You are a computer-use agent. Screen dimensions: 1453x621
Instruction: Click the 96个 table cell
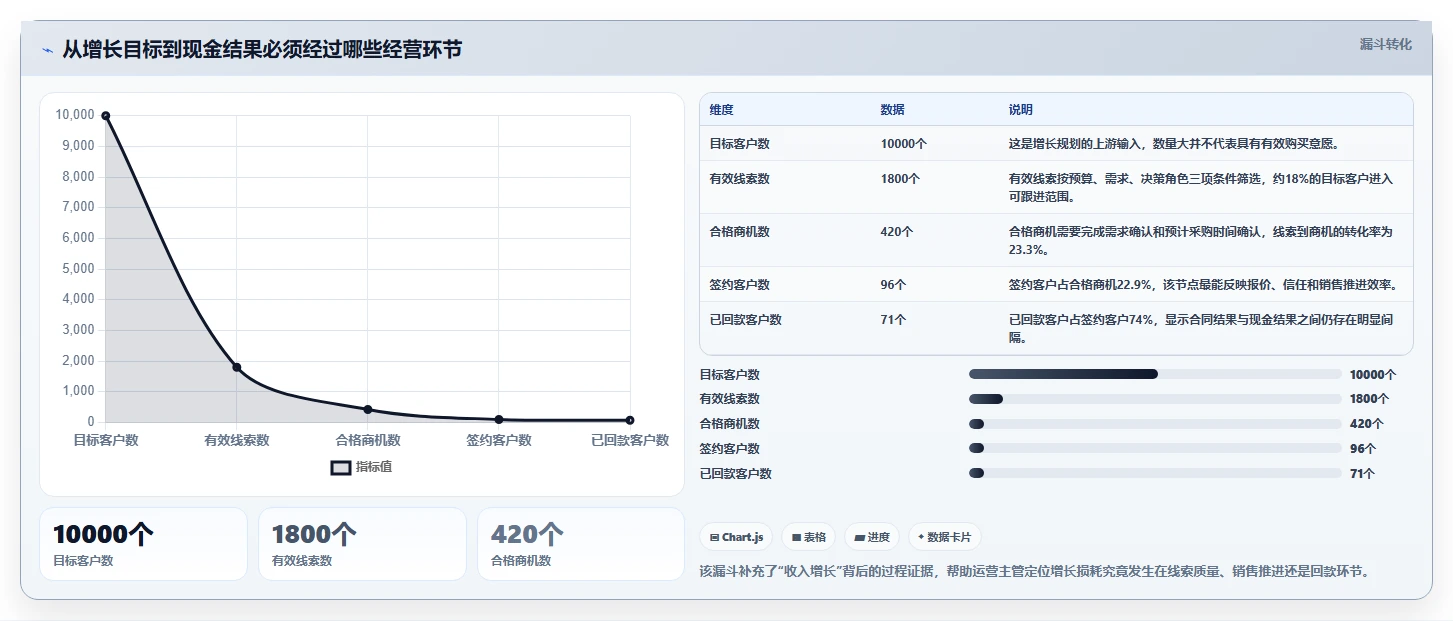pyautogui.click(x=893, y=285)
